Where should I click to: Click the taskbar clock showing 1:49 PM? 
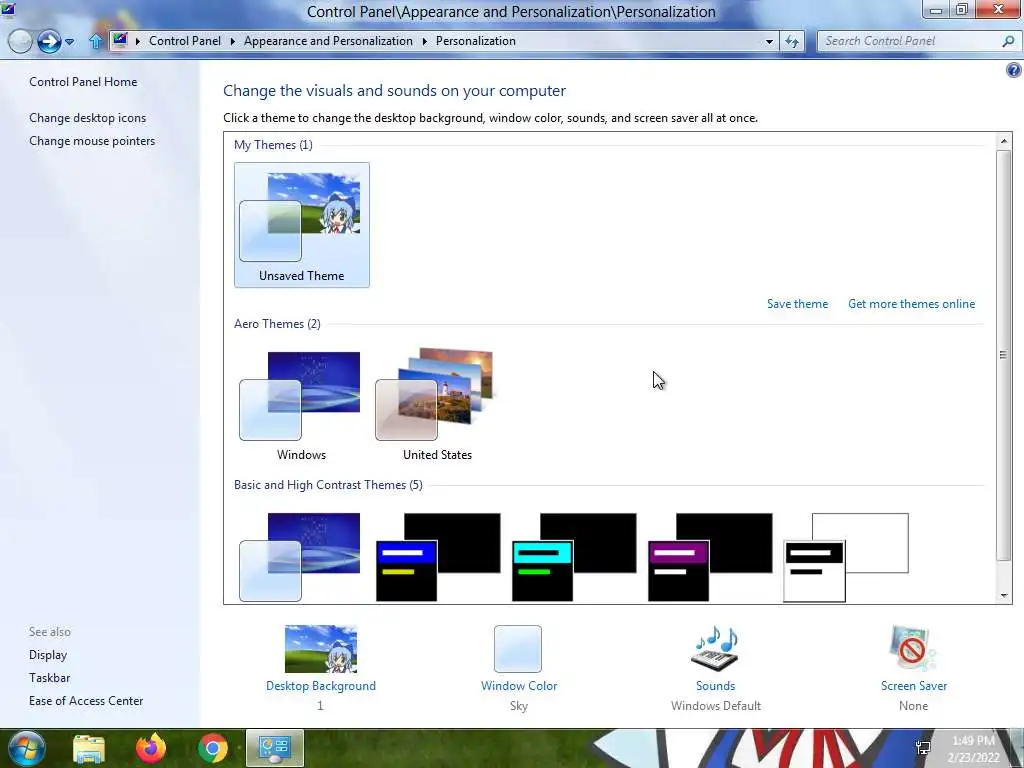[973, 749]
